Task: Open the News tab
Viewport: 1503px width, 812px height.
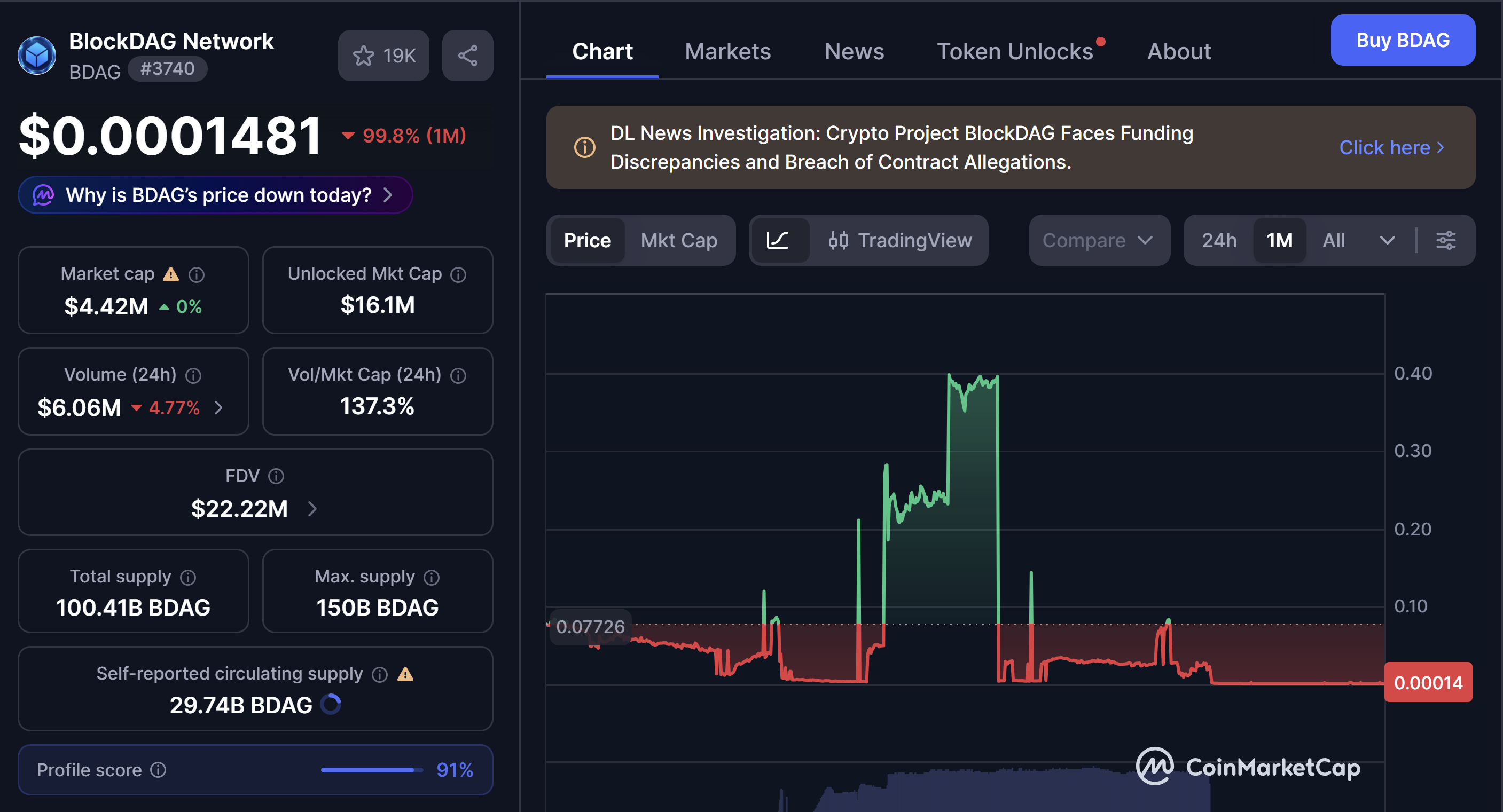Action: point(854,51)
